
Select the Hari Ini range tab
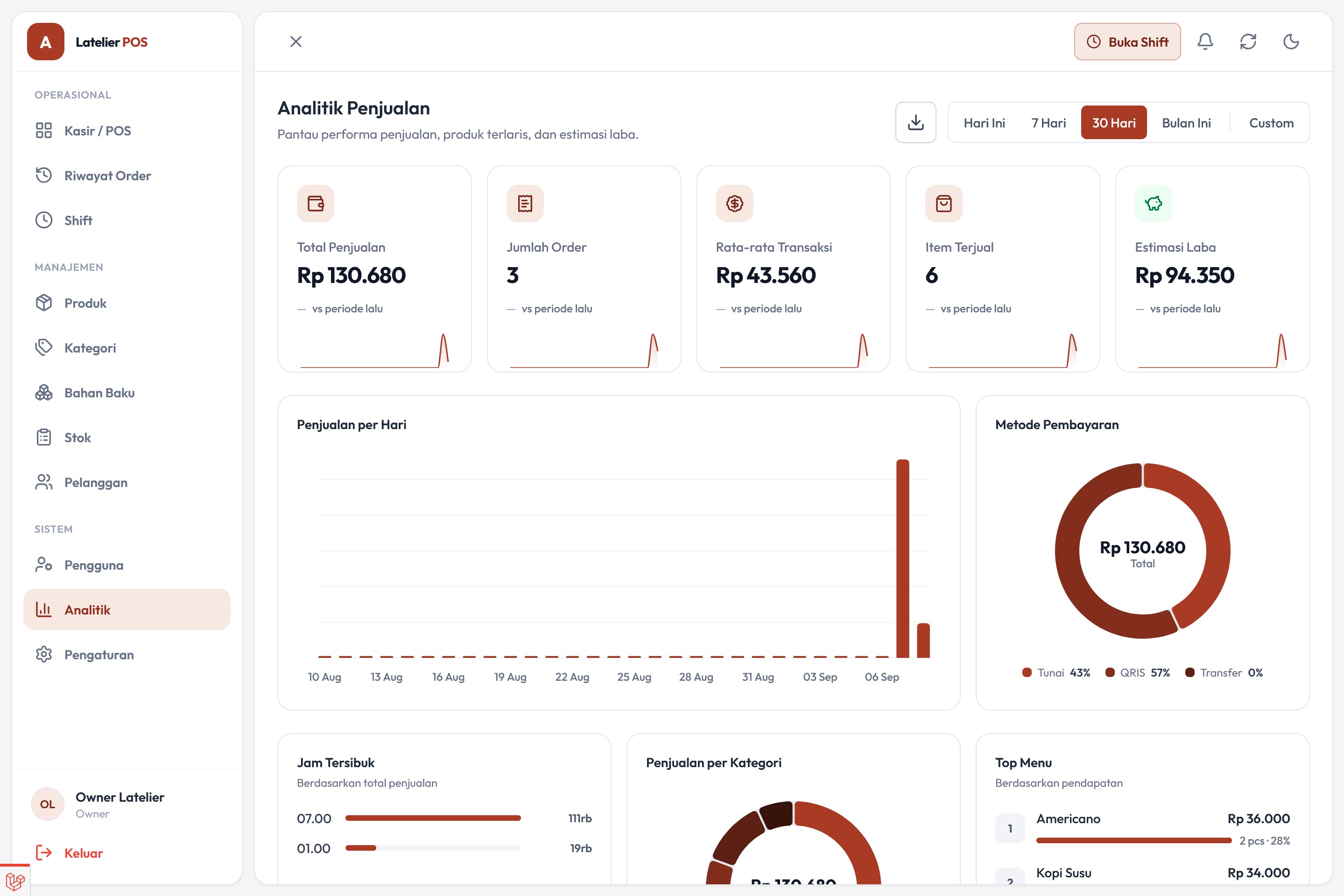pyautogui.click(x=984, y=123)
